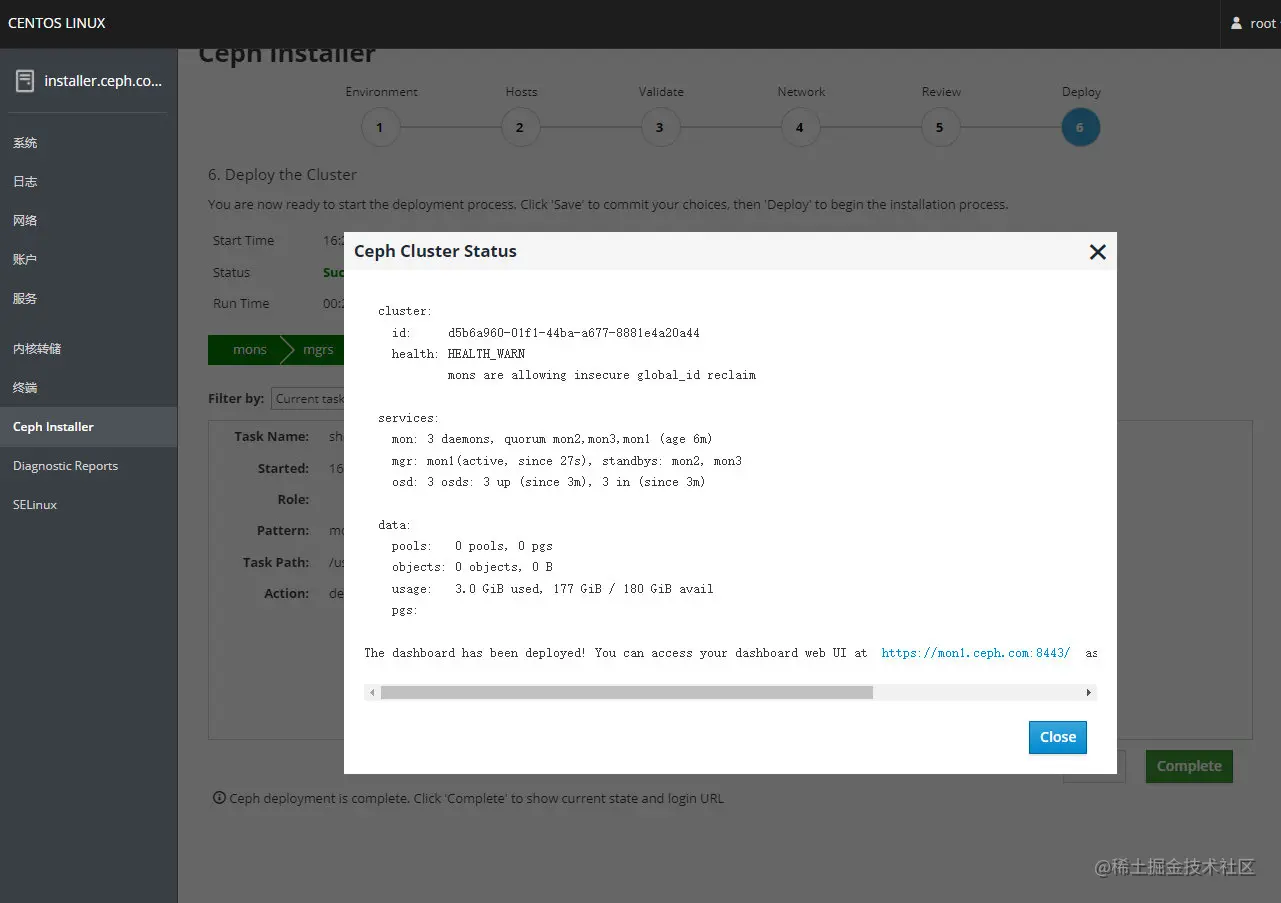The image size is (1281, 903).
Task: Click the CENTOS LINUX title
Action: [57, 23]
